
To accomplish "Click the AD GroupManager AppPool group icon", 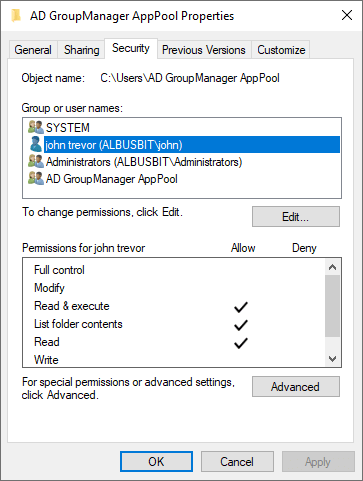I will pos(36,179).
